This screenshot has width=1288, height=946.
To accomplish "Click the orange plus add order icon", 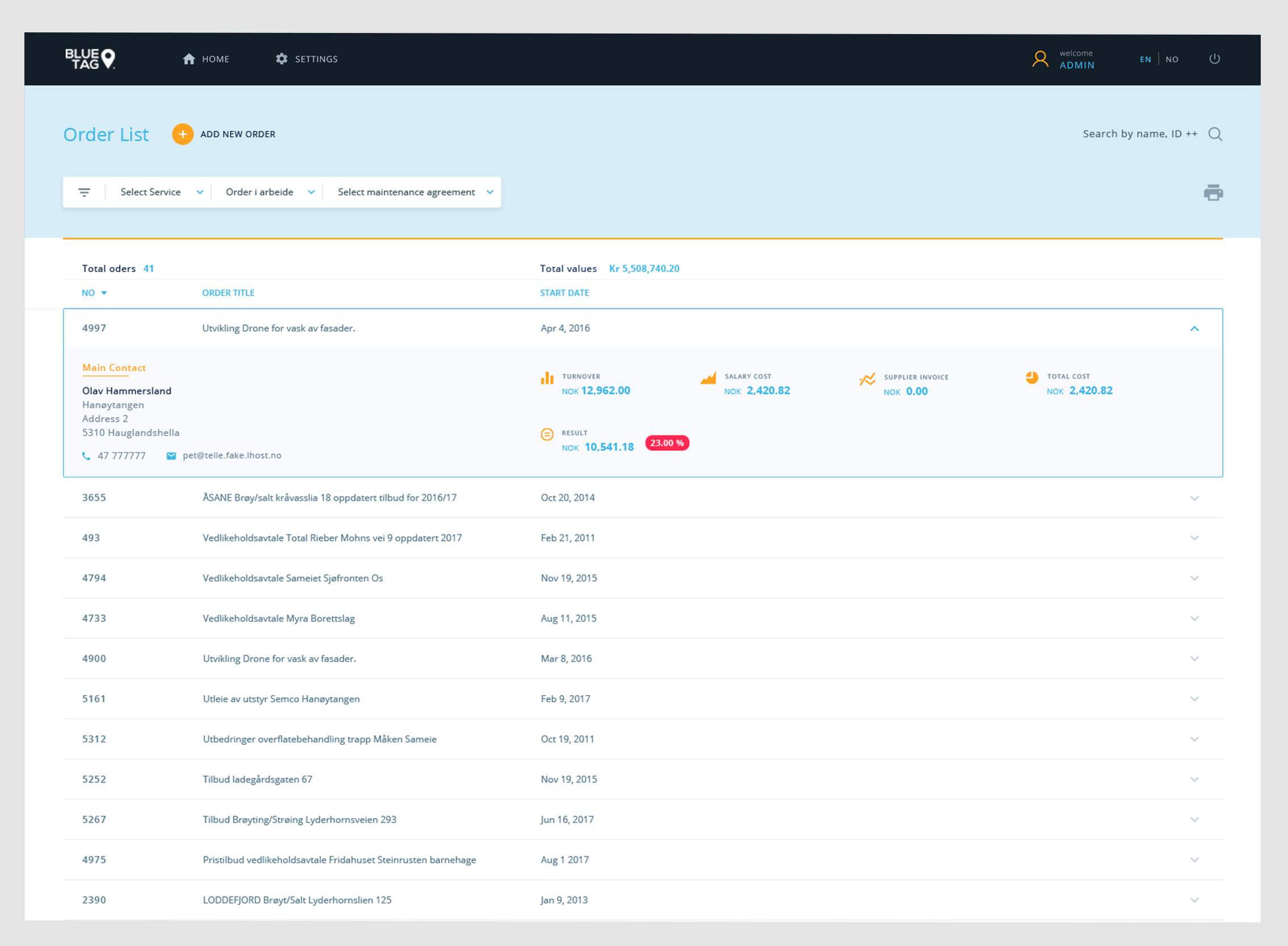I will (183, 134).
